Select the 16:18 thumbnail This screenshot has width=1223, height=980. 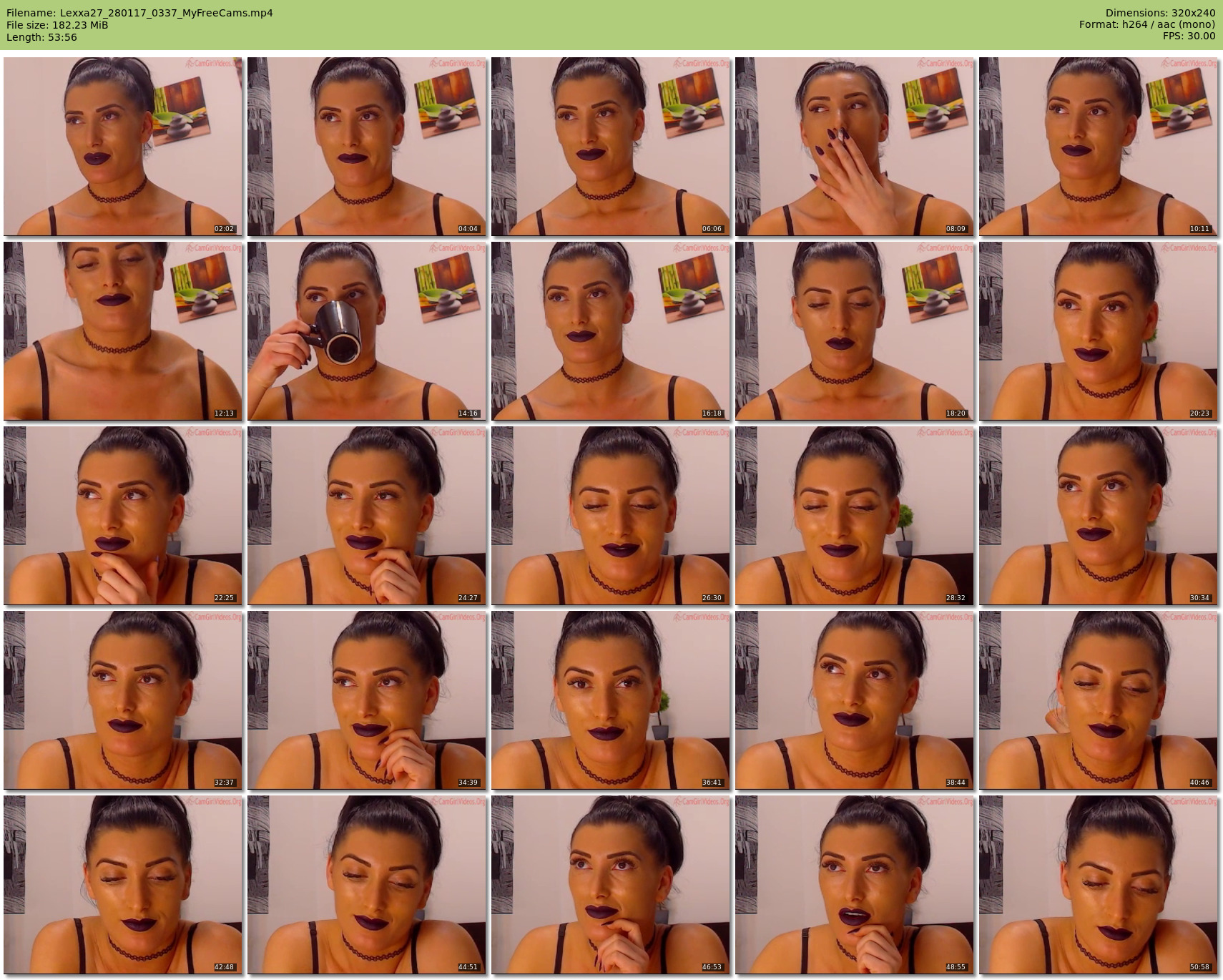611,331
